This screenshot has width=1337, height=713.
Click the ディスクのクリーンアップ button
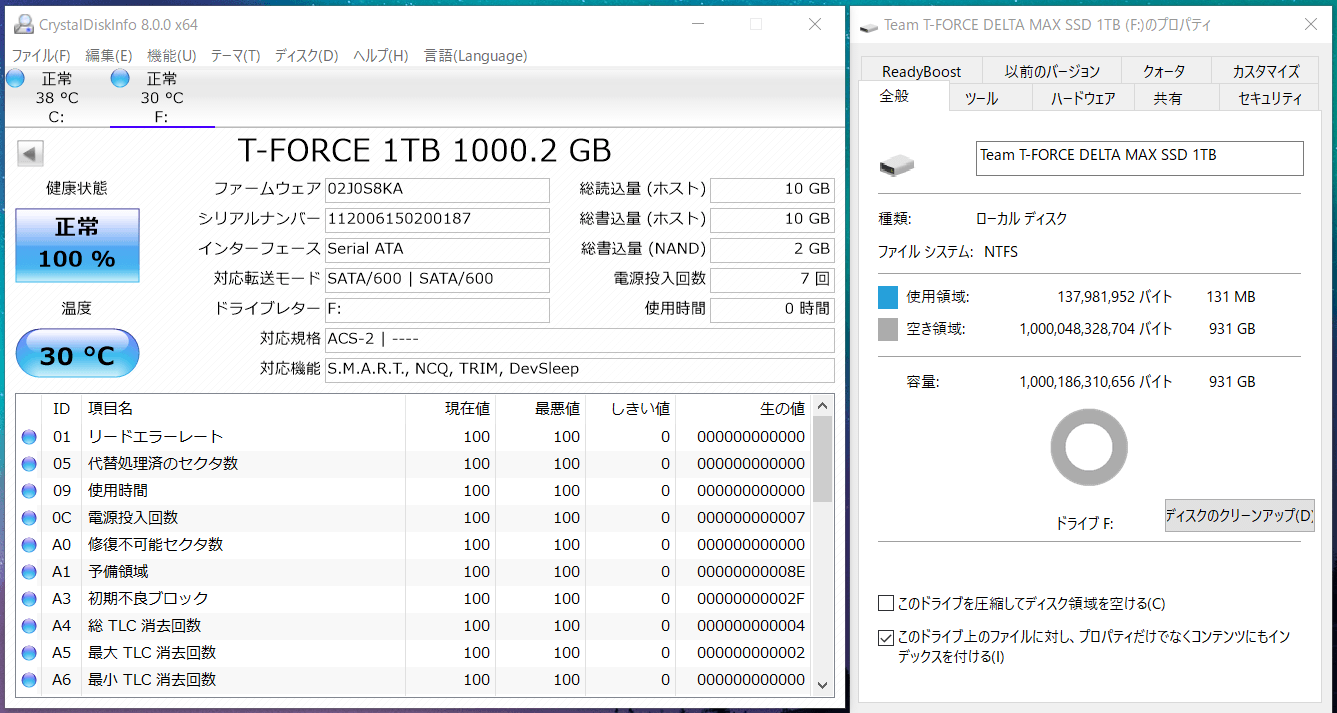coord(1239,516)
